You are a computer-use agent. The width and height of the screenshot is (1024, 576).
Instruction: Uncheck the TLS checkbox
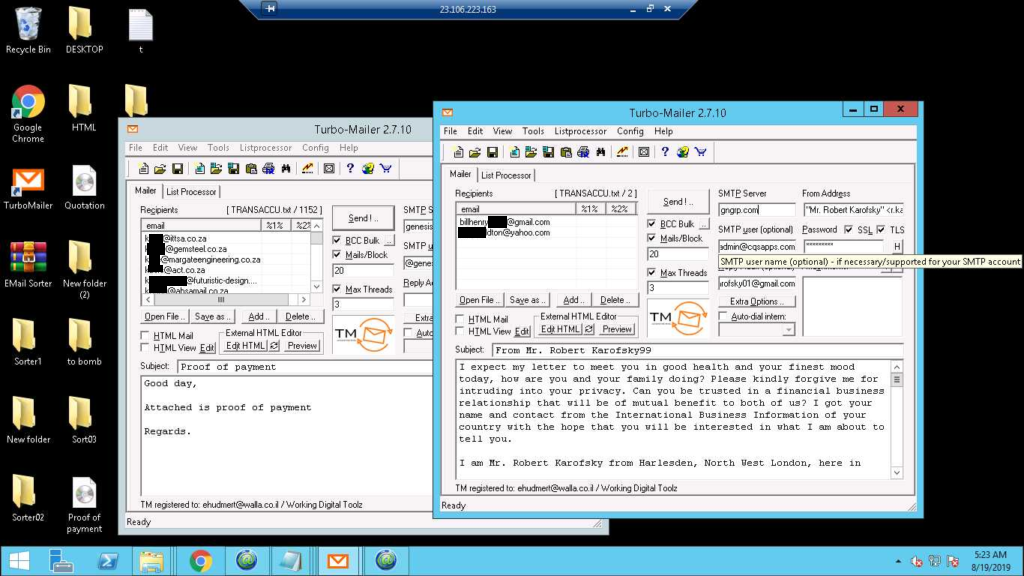point(881,230)
